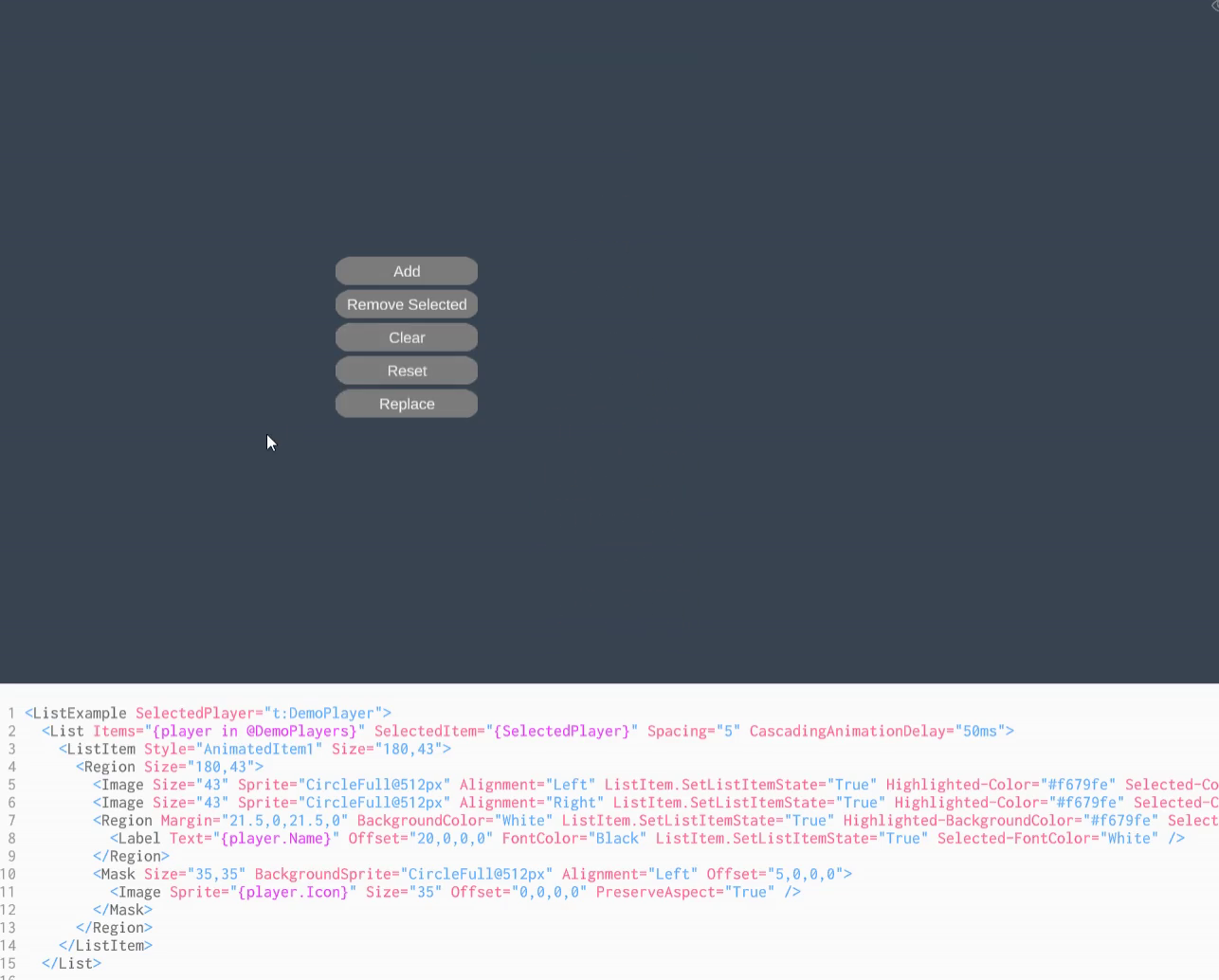The height and width of the screenshot is (980, 1219).
Task: Click closing </List> tag
Action: point(71,963)
